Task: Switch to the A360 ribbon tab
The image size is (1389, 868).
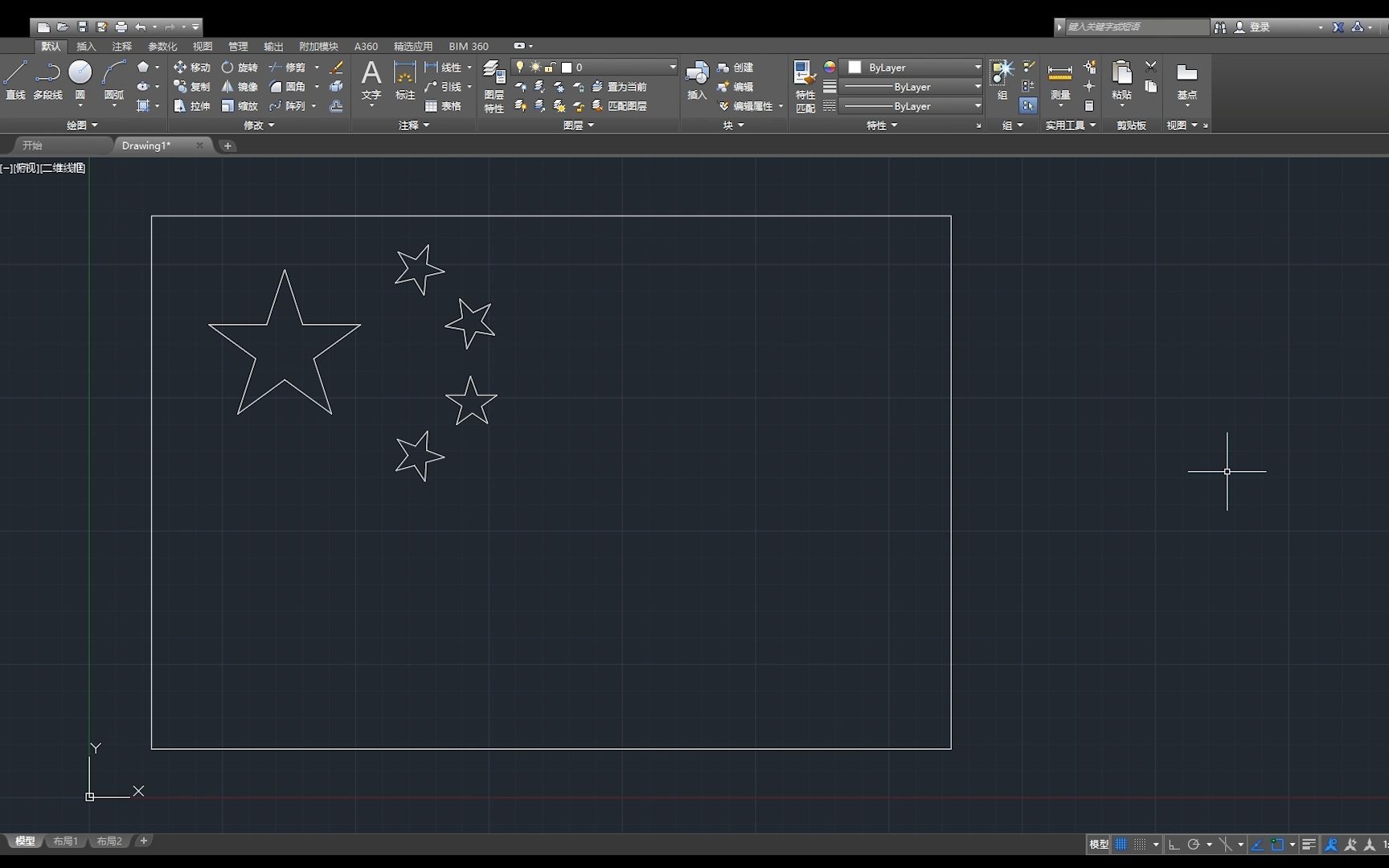Action: click(366, 47)
